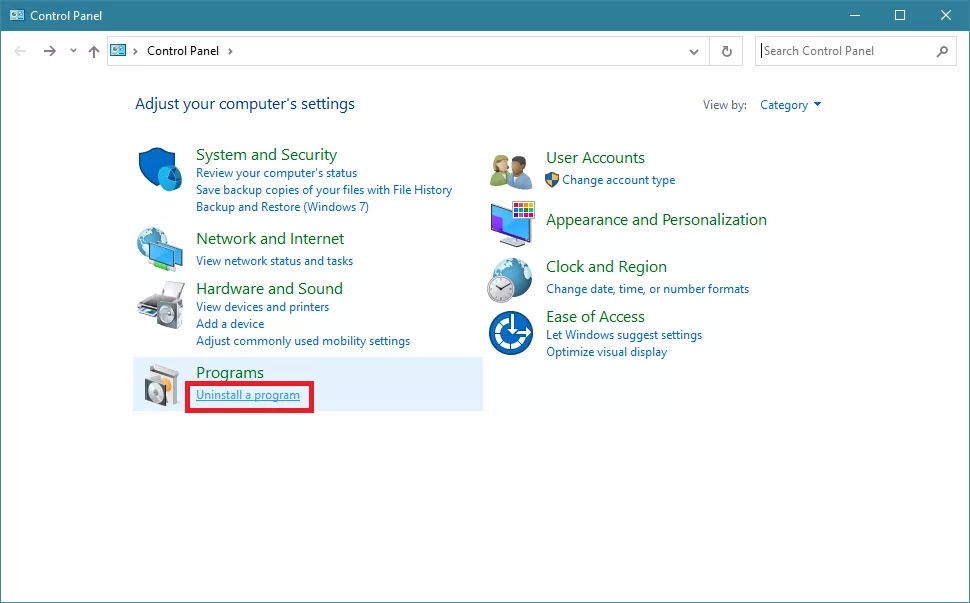This screenshot has width=970, height=603.
Task: Click the Clock and Region icon
Action: pyautogui.click(x=510, y=280)
